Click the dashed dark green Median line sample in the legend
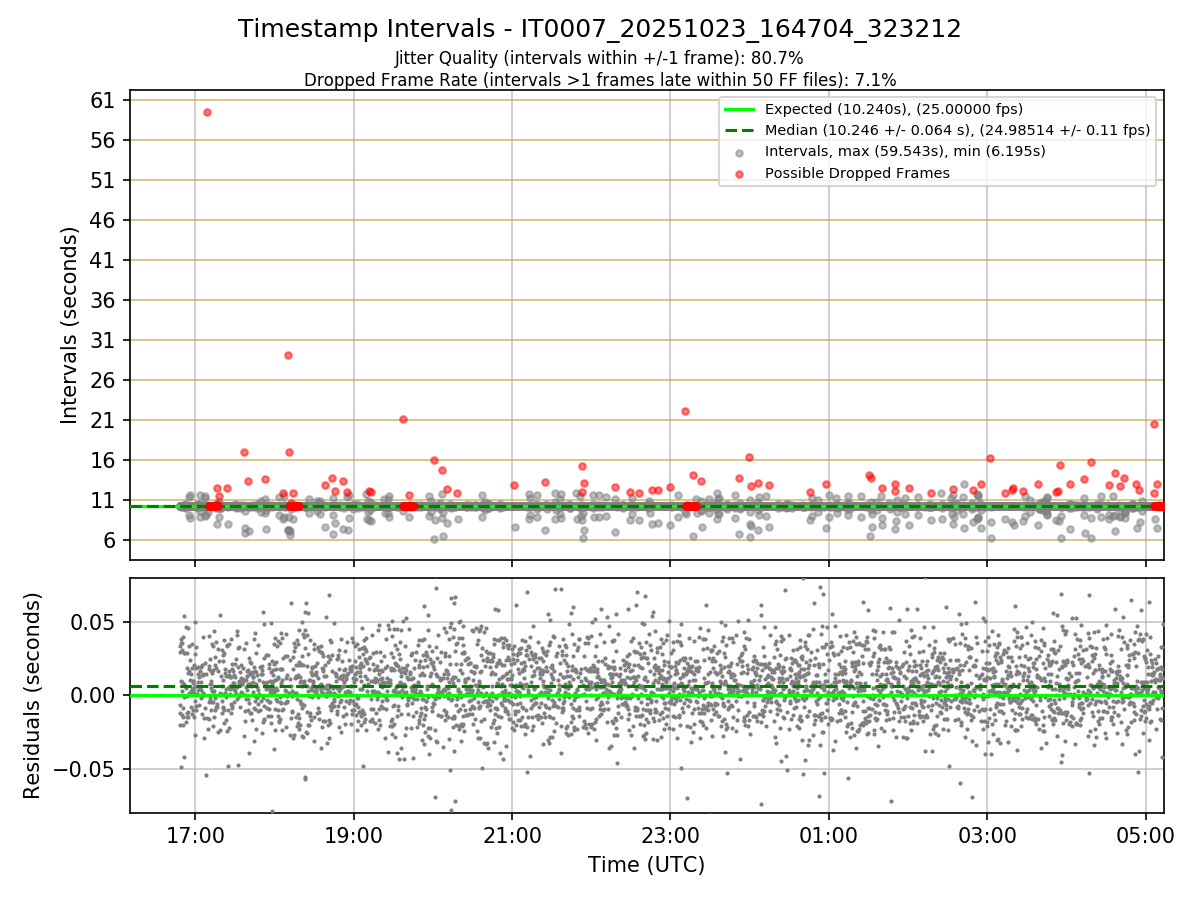 (740, 130)
